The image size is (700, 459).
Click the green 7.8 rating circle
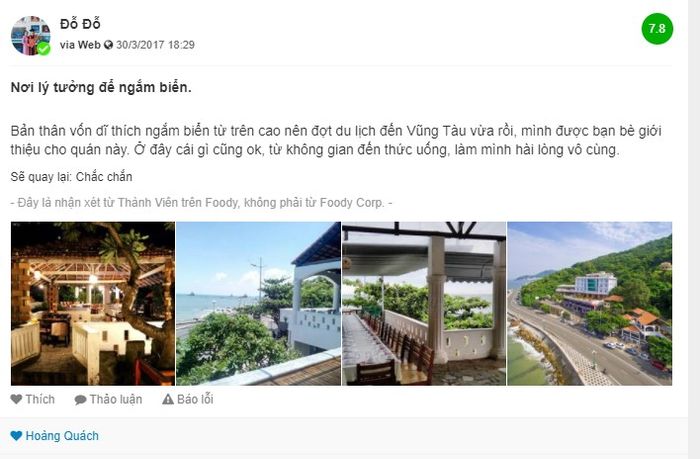pyautogui.click(x=657, y=29)
